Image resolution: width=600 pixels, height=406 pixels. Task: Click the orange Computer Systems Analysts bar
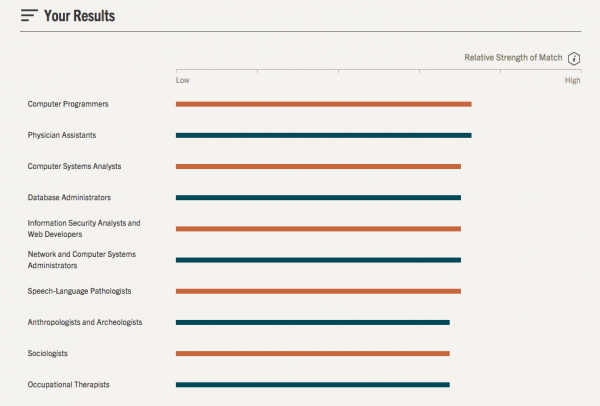(318, 166)
